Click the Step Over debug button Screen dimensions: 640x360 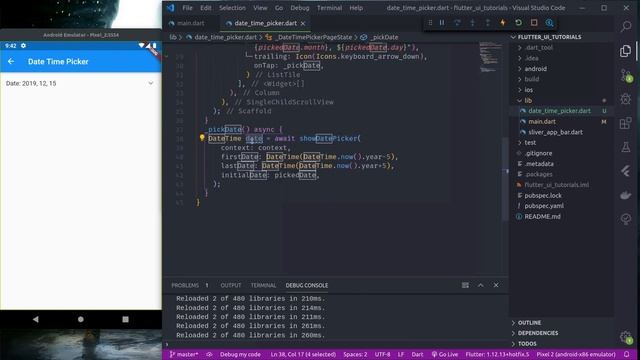point(457,23)
